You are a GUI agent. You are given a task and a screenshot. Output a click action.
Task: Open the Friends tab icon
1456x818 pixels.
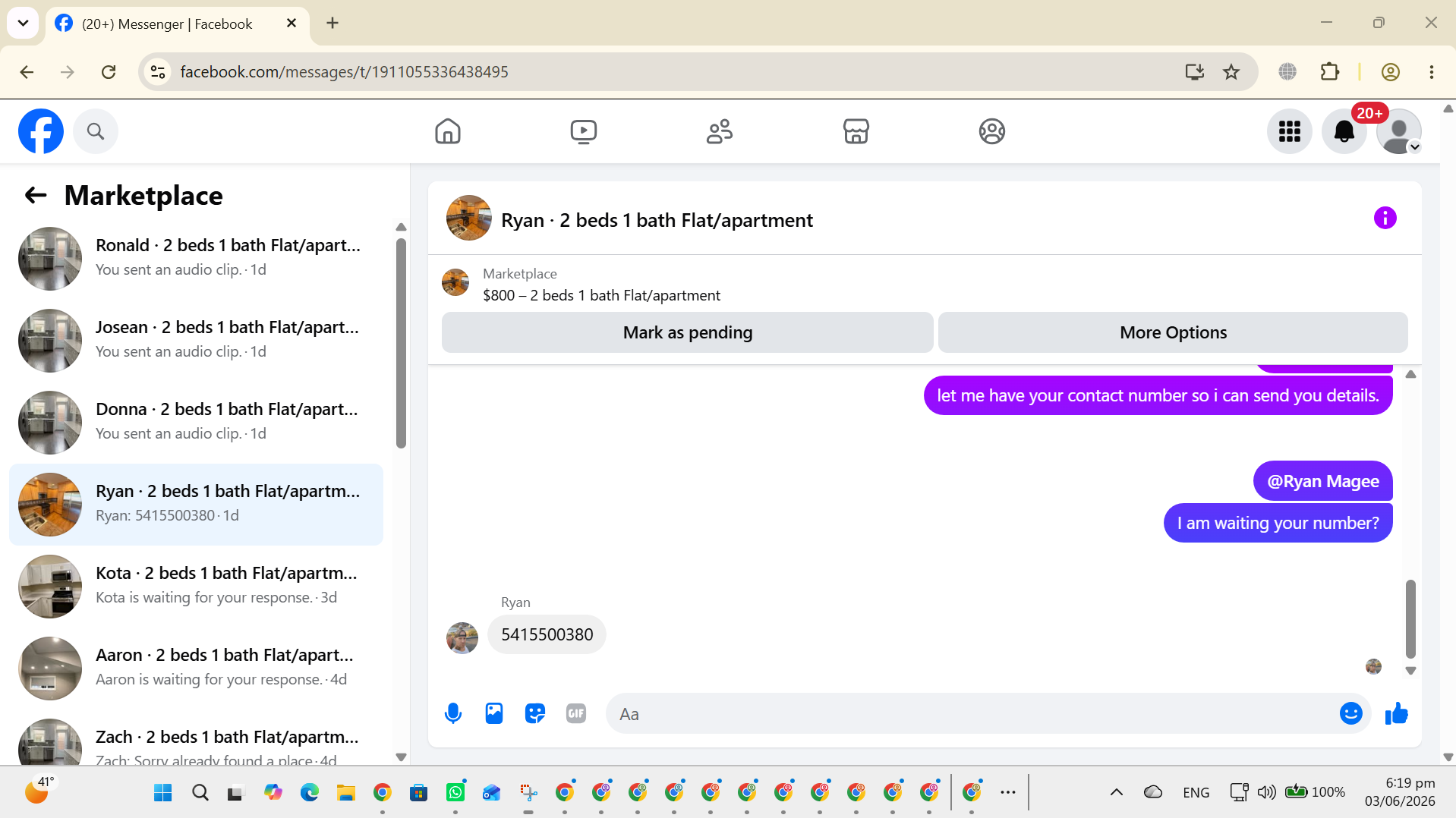[x=720, y=131]
